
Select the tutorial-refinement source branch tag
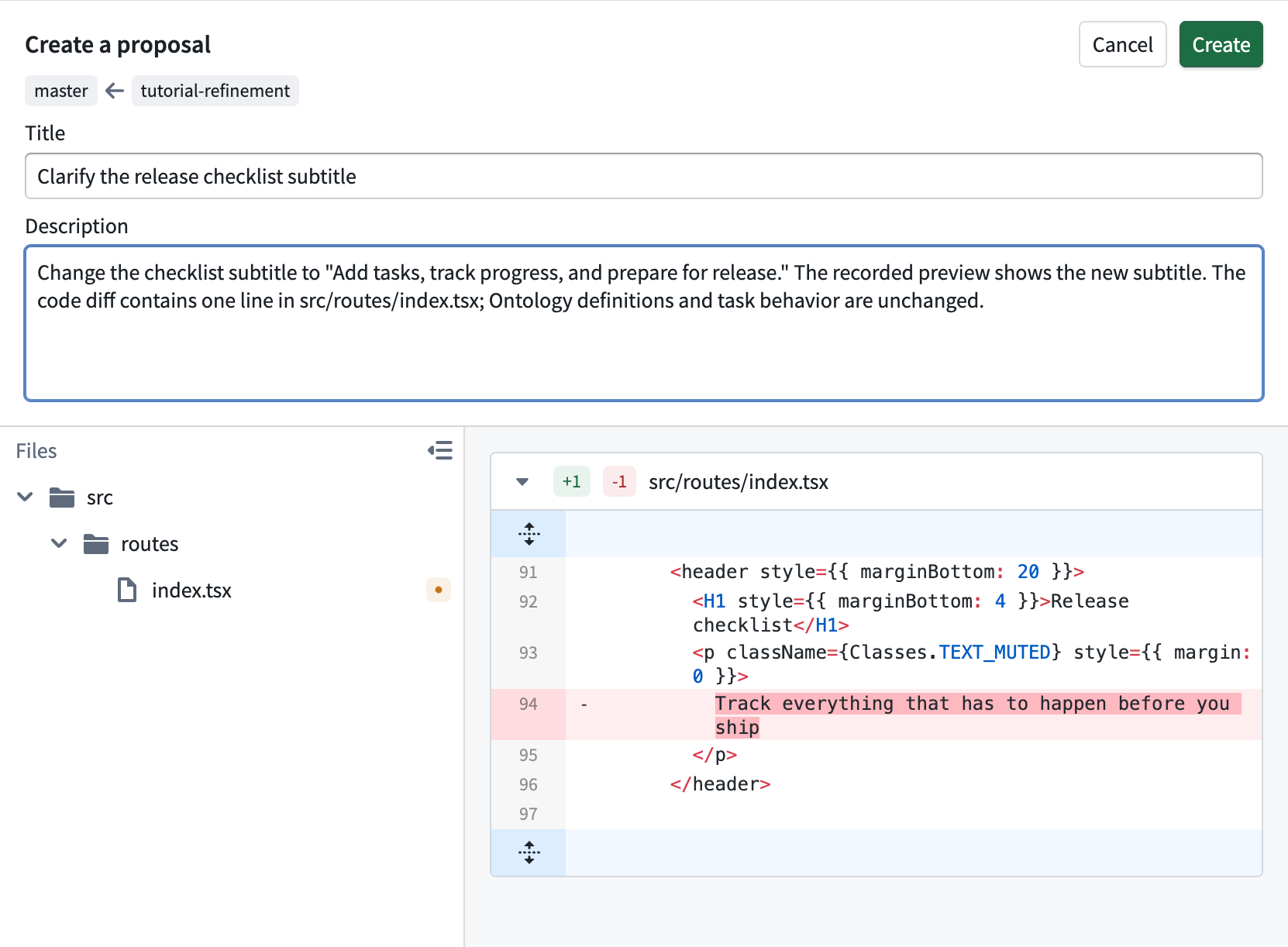215,91
